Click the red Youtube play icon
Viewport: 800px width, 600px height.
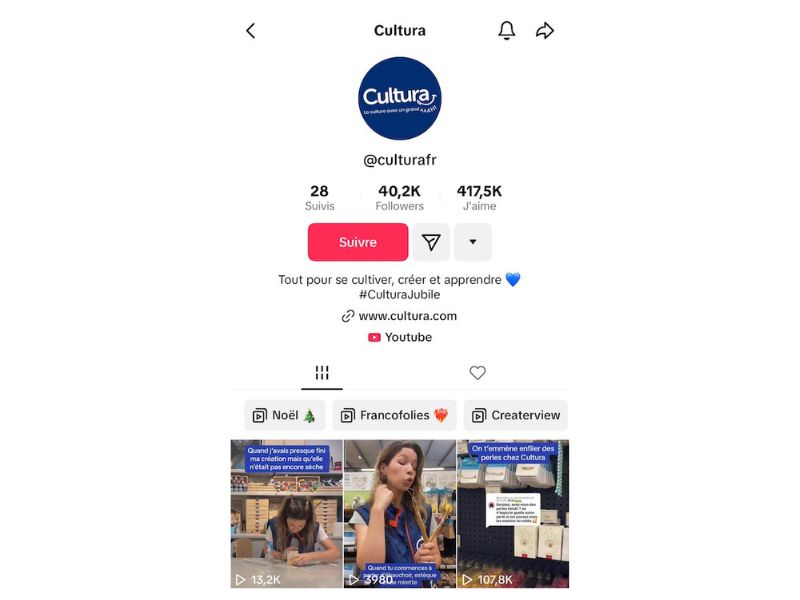[x=374, y=337]
